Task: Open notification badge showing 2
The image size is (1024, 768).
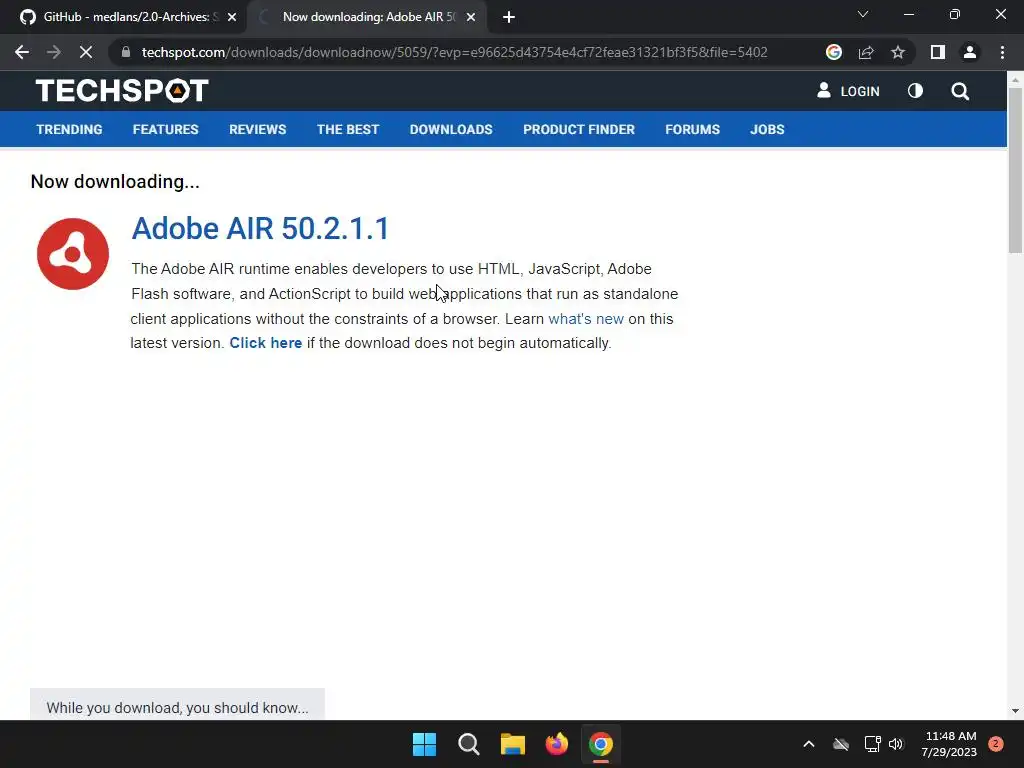Action: tap(996, 744)
